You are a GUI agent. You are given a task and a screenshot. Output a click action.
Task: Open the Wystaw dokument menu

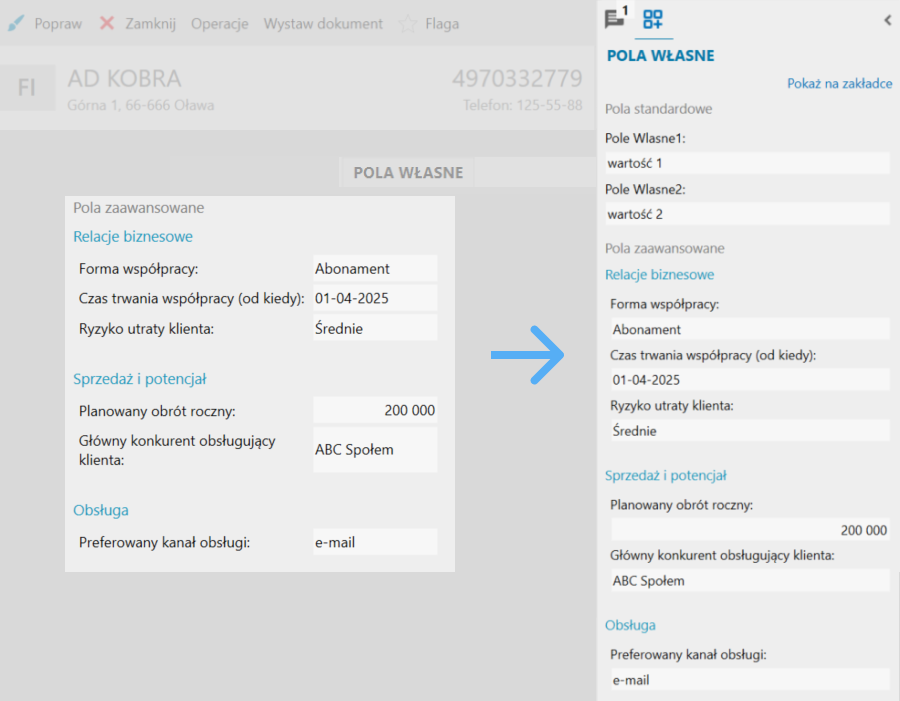click(323, 23)
